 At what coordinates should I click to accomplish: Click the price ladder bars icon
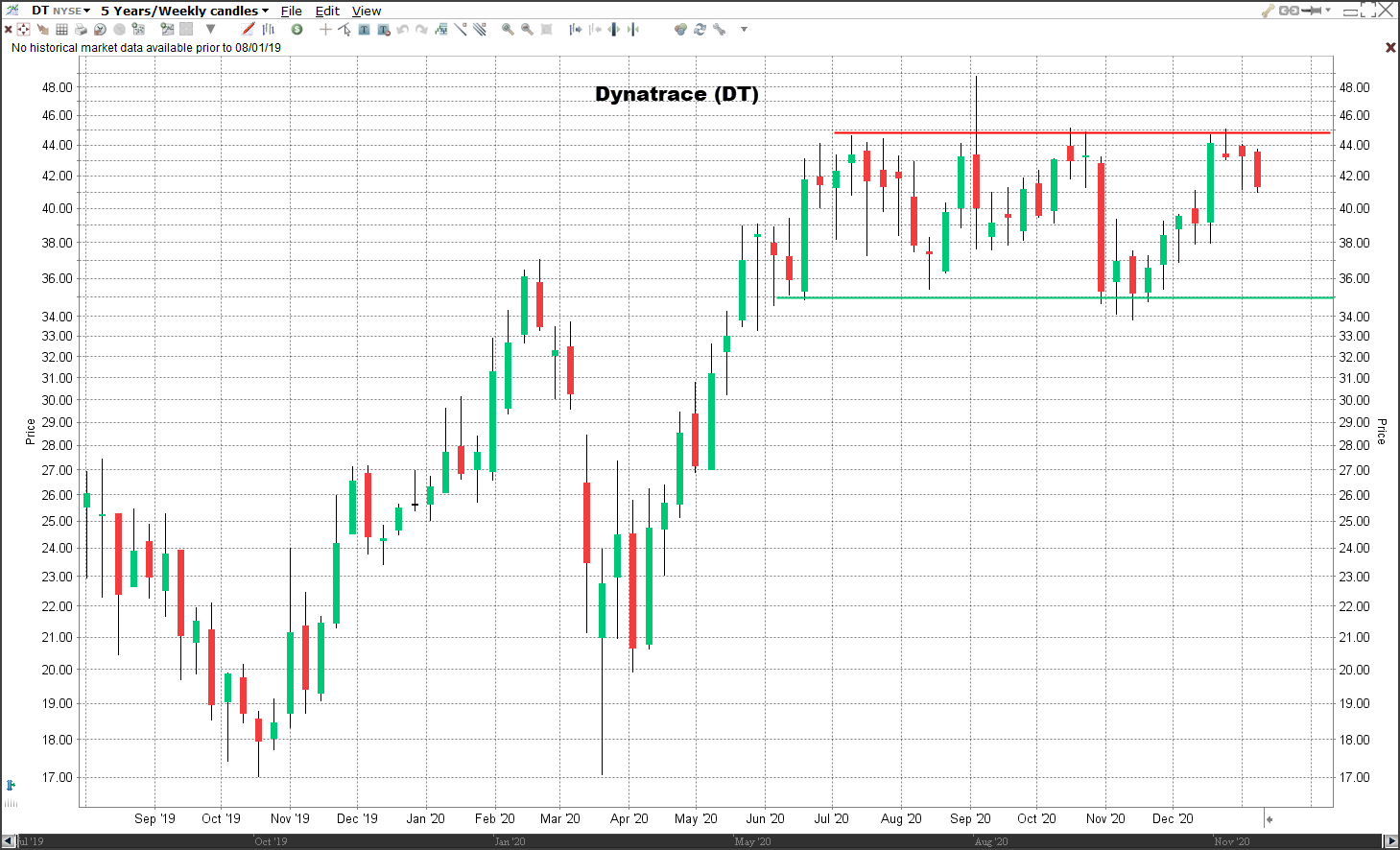[x=441, y=30]
